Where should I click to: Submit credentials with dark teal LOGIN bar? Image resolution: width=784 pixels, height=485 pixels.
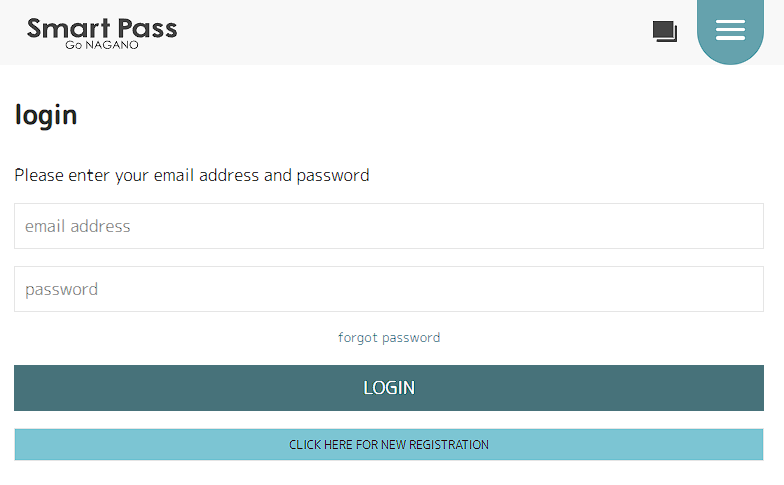(x=389, y=388)
